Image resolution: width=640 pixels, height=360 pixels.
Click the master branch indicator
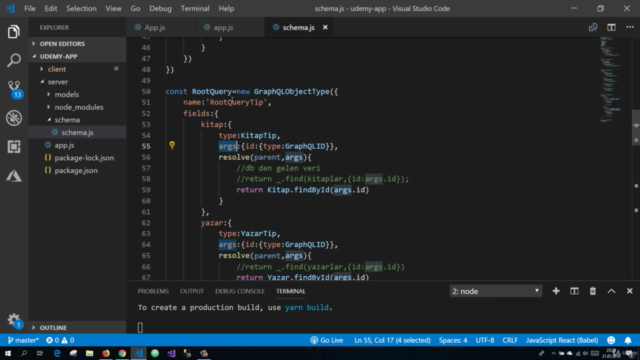pyautogui.click(x=23, y=340)
